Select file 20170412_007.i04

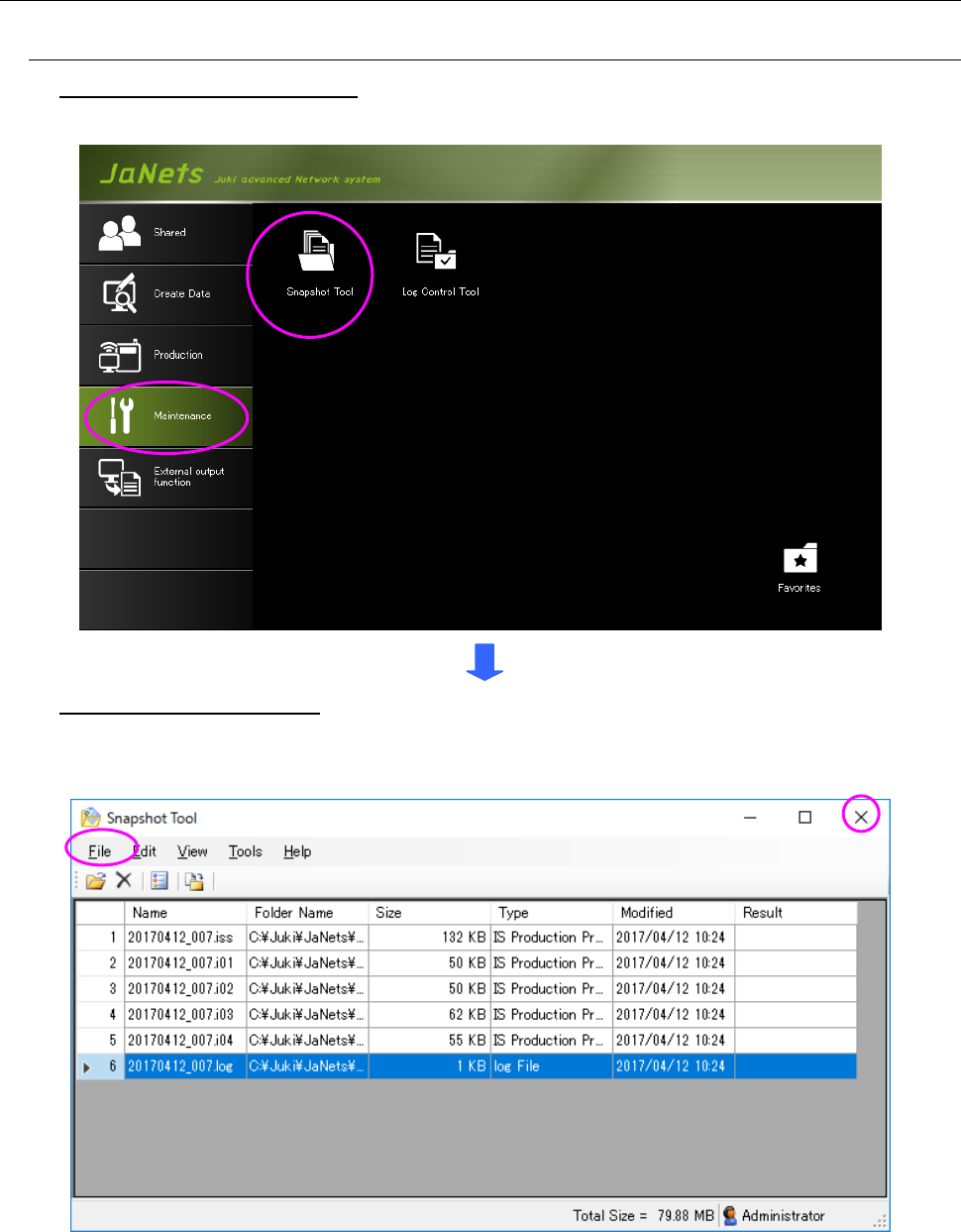point(180,1041)
